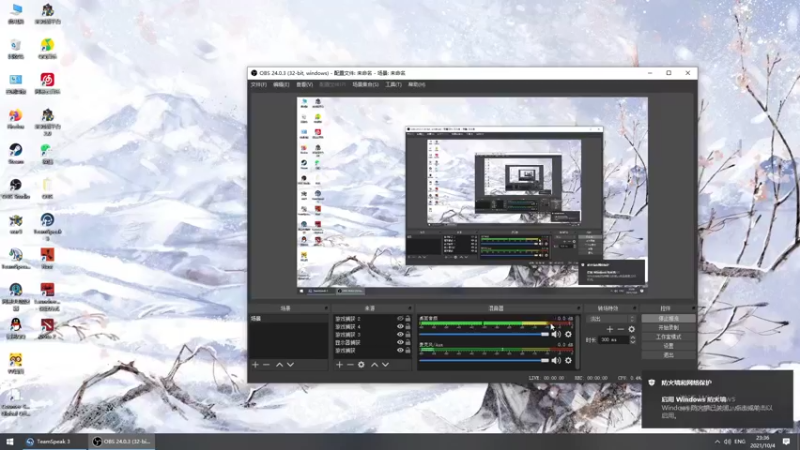
Task: Open the 编辑(E) Edit menu
Action: point(281,85)
